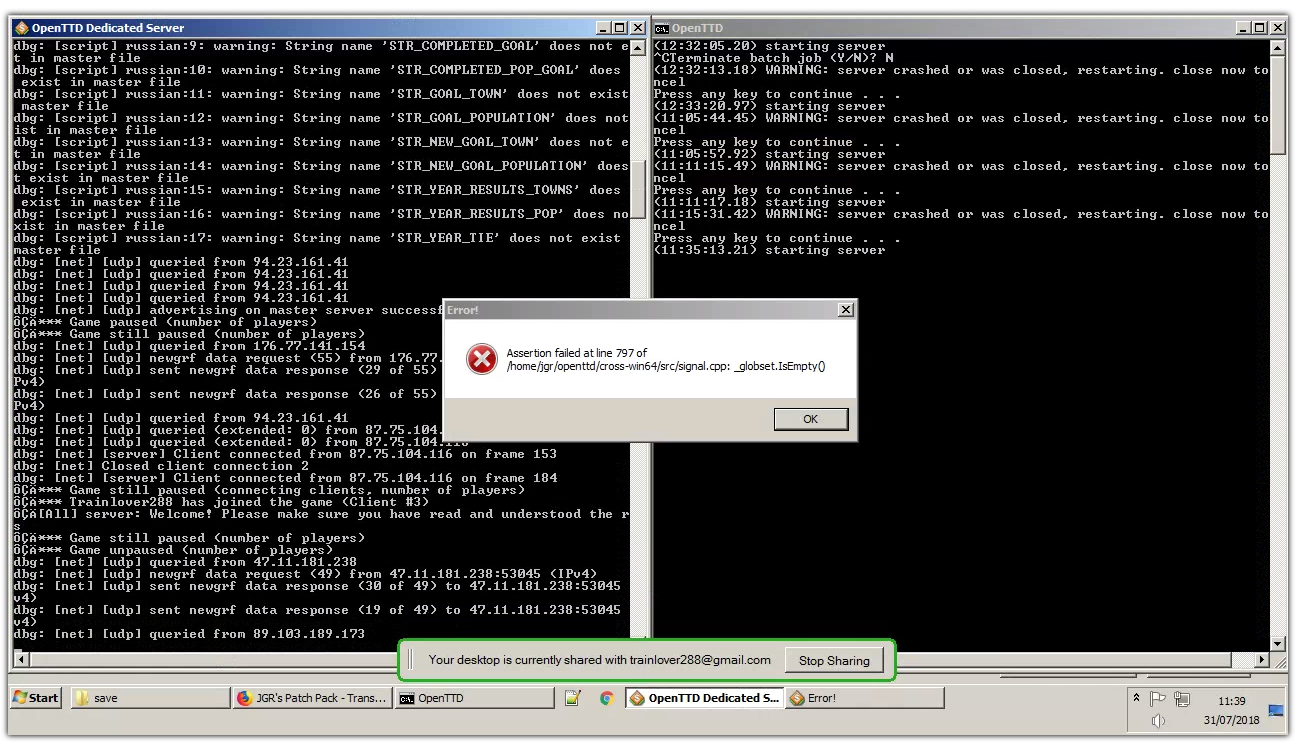1302x746 pixels.
Task: Click the scroll-up arrow in OpenTTD console window
Action: [x=1278, y=47]
